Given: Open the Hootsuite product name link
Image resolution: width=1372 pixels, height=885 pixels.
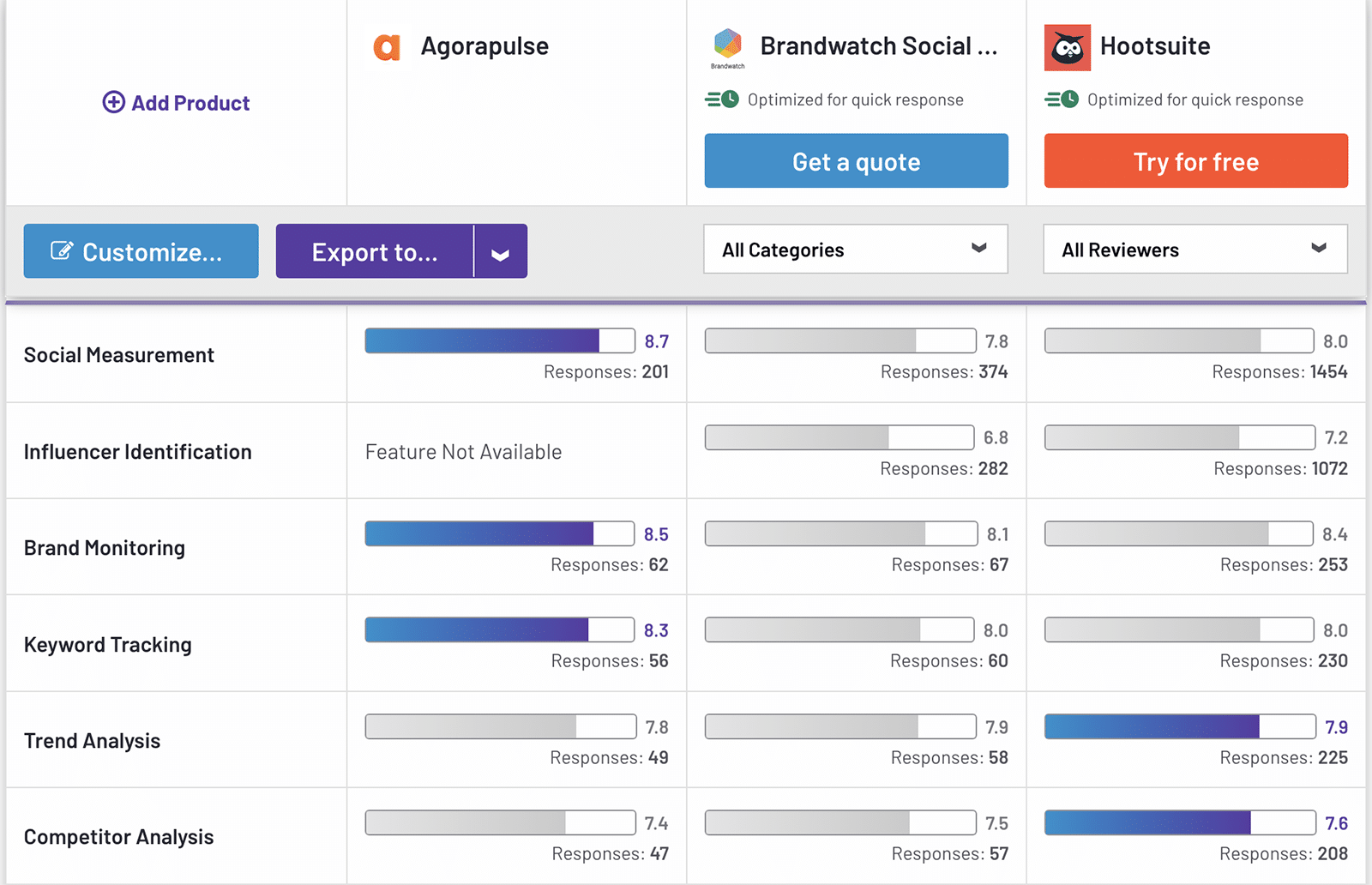Looking at the screenshot, I should [1155, 46].
